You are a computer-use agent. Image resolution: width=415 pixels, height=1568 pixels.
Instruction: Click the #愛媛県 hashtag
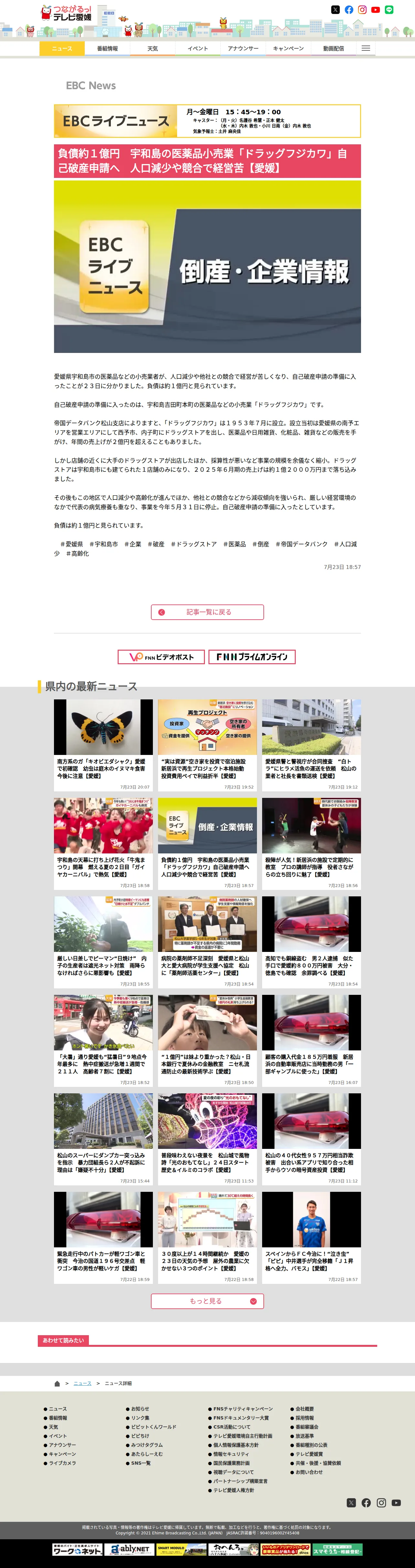pos(71,544)
